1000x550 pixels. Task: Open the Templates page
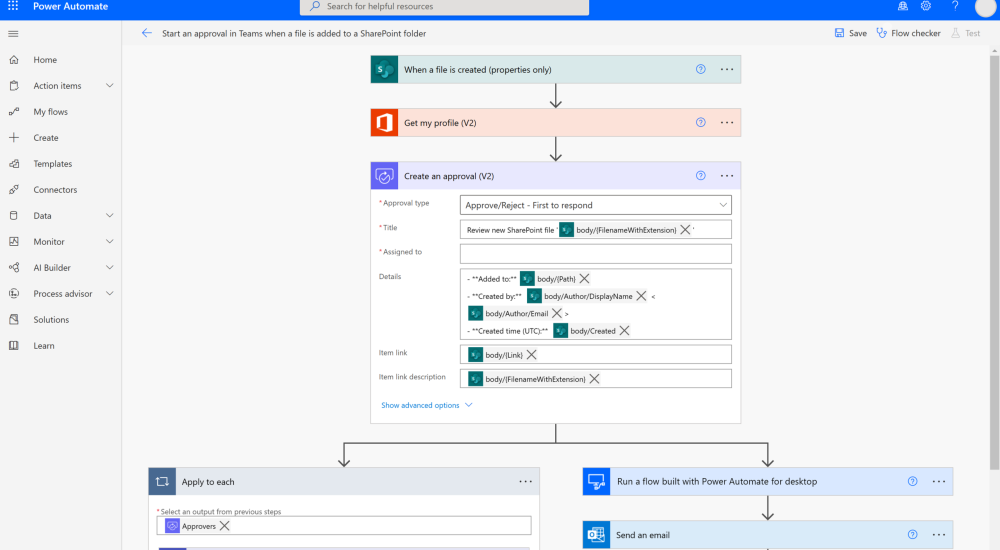[x=52, y=164]
